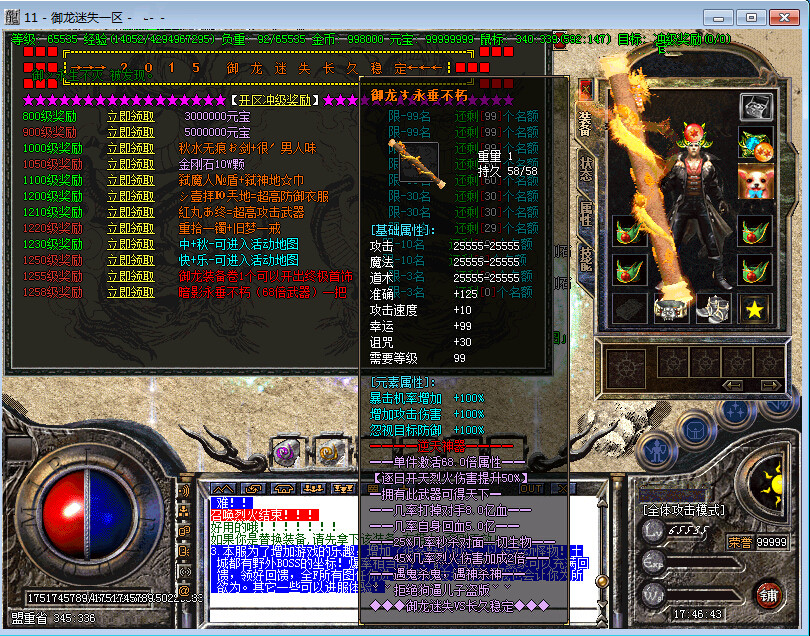Click the @ icon beside chat
The image size is (810, 636).
[183, 590]
